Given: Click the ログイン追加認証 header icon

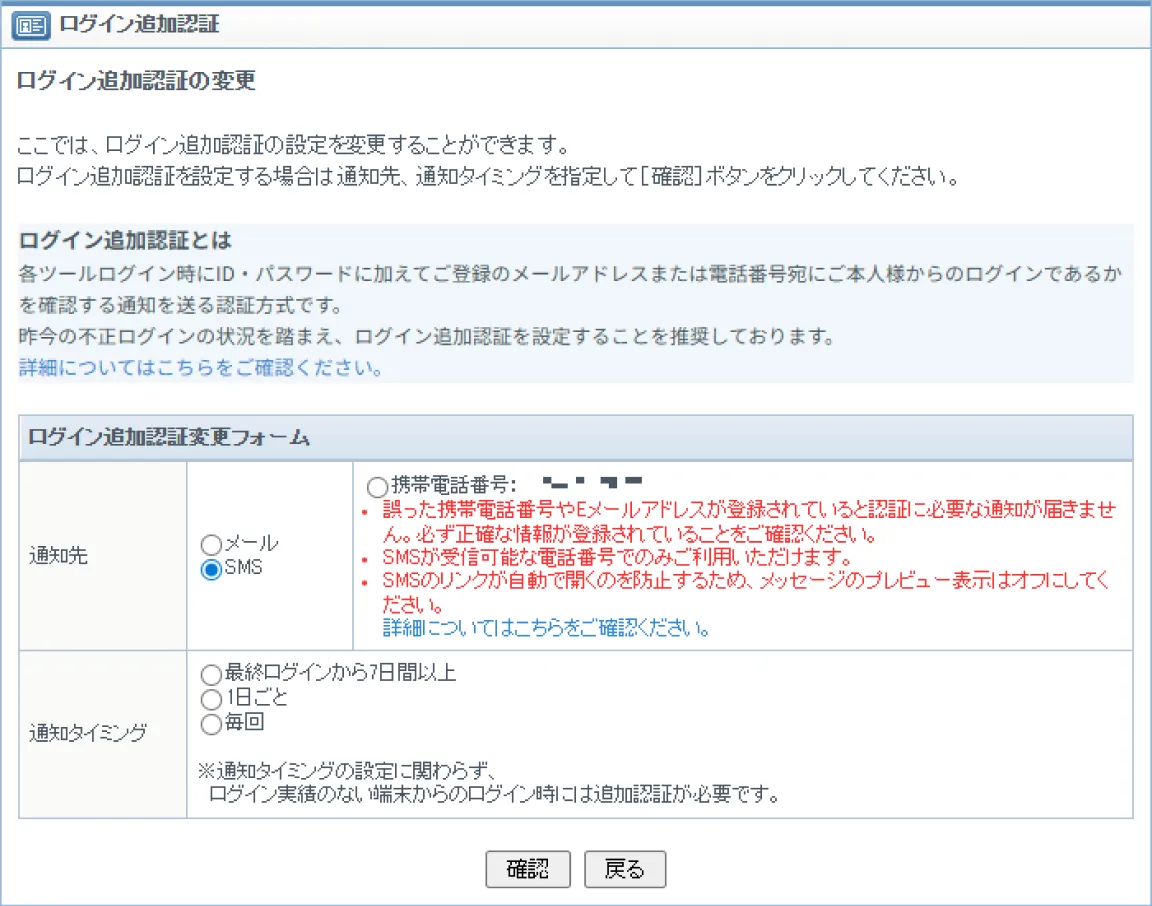Looking at the screenshot, I should (31, 26).
